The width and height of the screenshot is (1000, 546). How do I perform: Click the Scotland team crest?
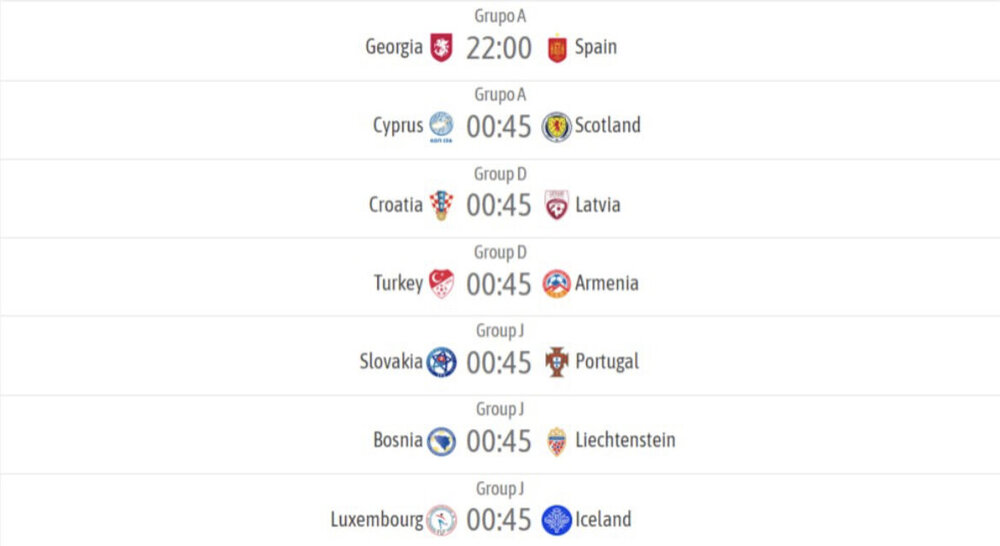pos(557,126)
